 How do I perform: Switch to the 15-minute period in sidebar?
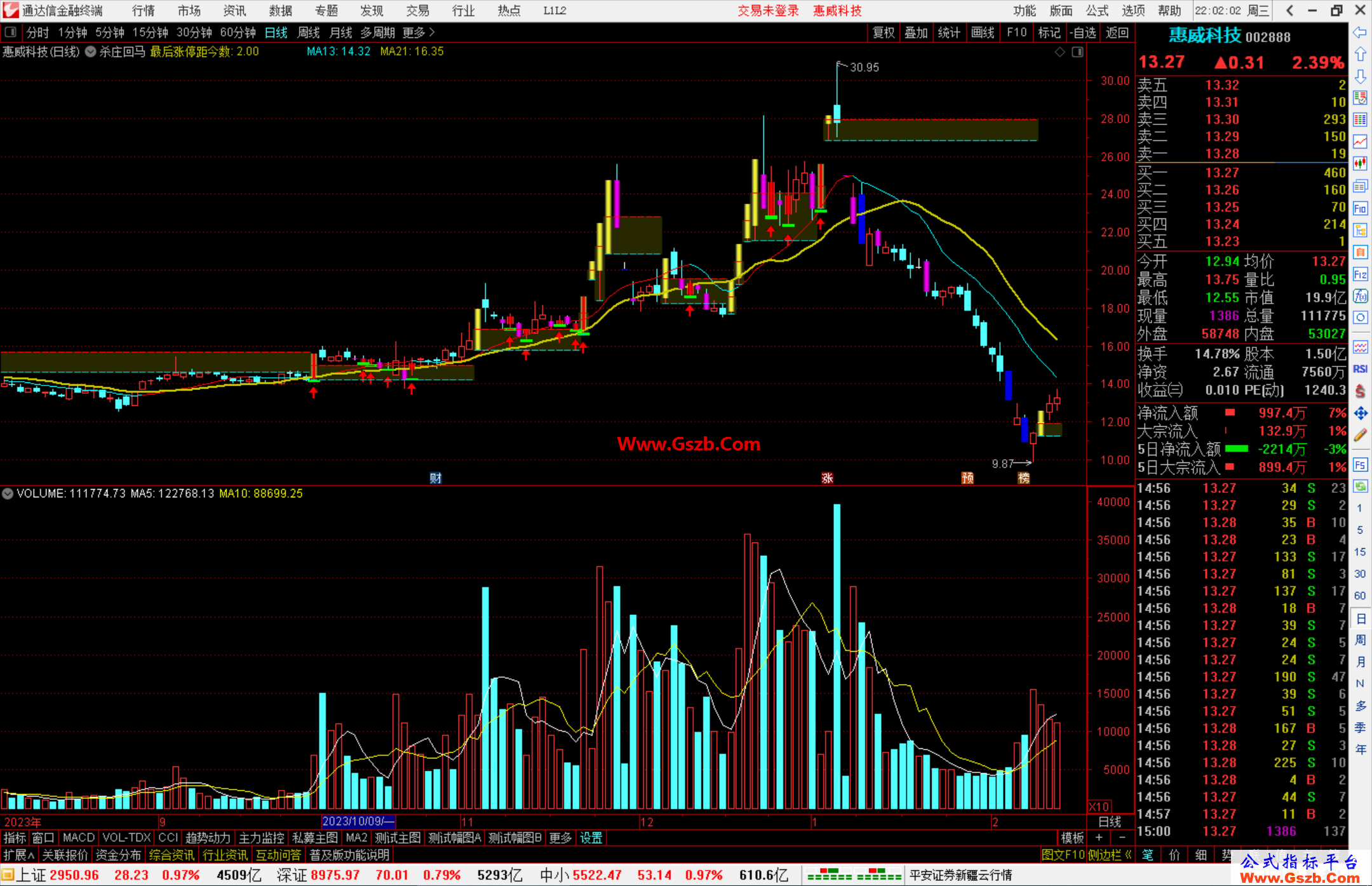[x=1360, y=552]
